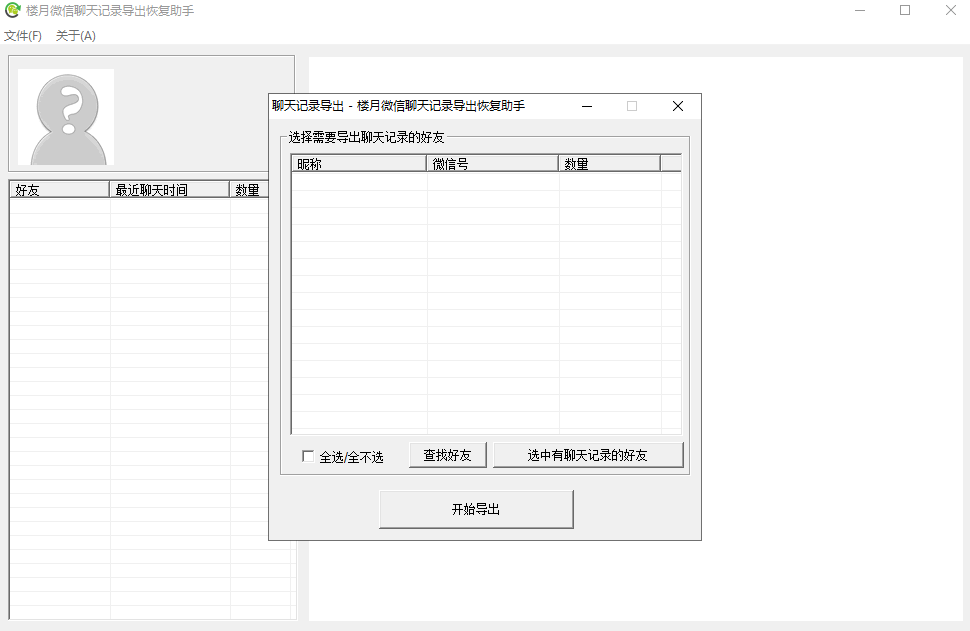The height and width of the screenshot is (631, 970).
Task: Close the 聊天记录导出 dialog
Action: [x=678, y=106]
